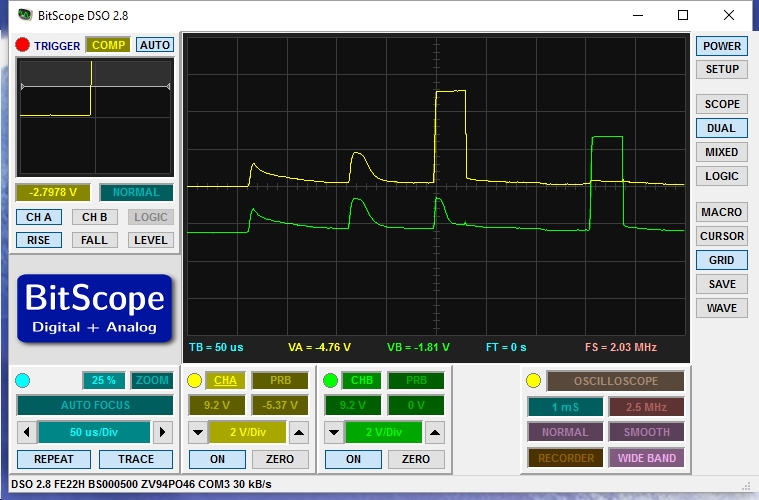
Task: Click the cyan timebase indicator light
Action: [x=23, y=381]
